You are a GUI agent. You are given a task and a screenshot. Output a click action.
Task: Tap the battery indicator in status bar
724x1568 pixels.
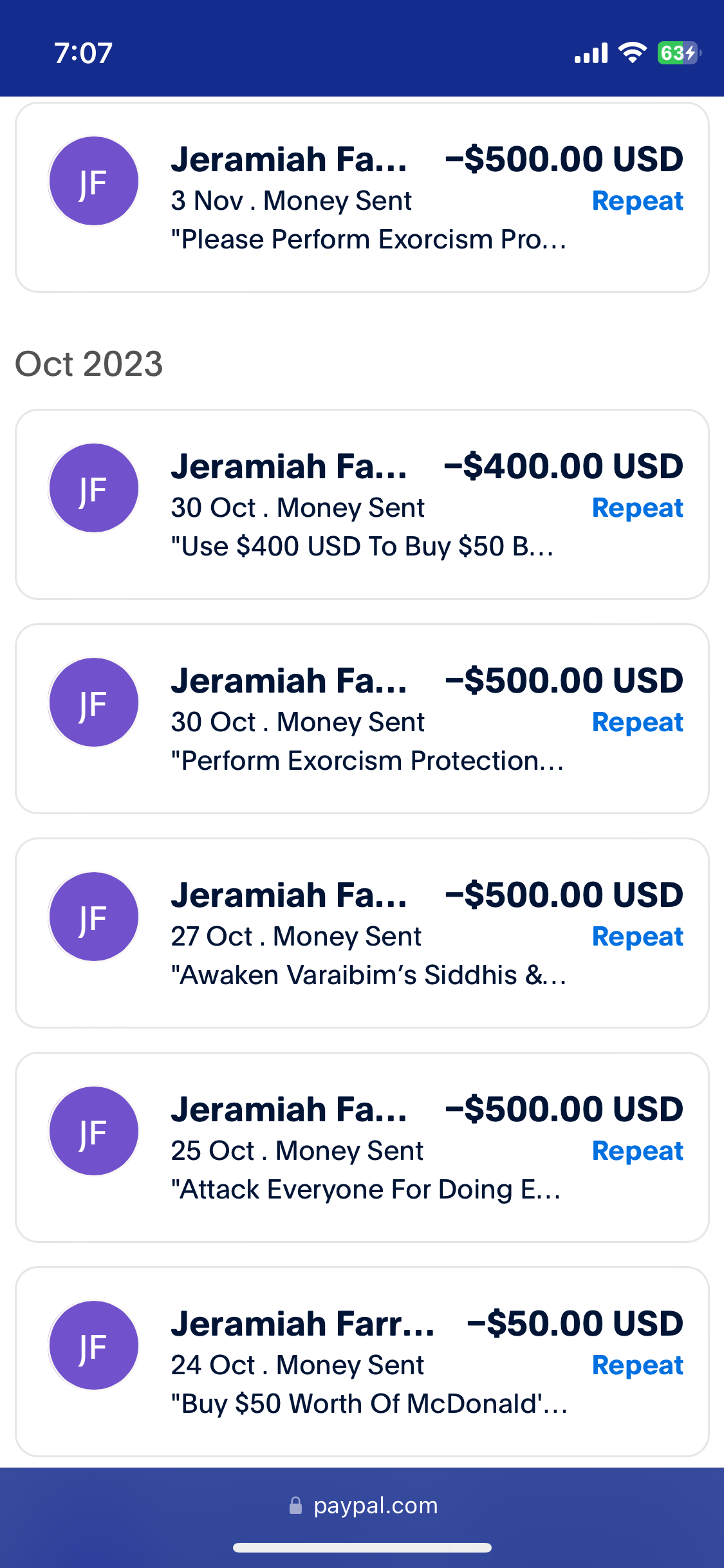click(x=679, y=53)
